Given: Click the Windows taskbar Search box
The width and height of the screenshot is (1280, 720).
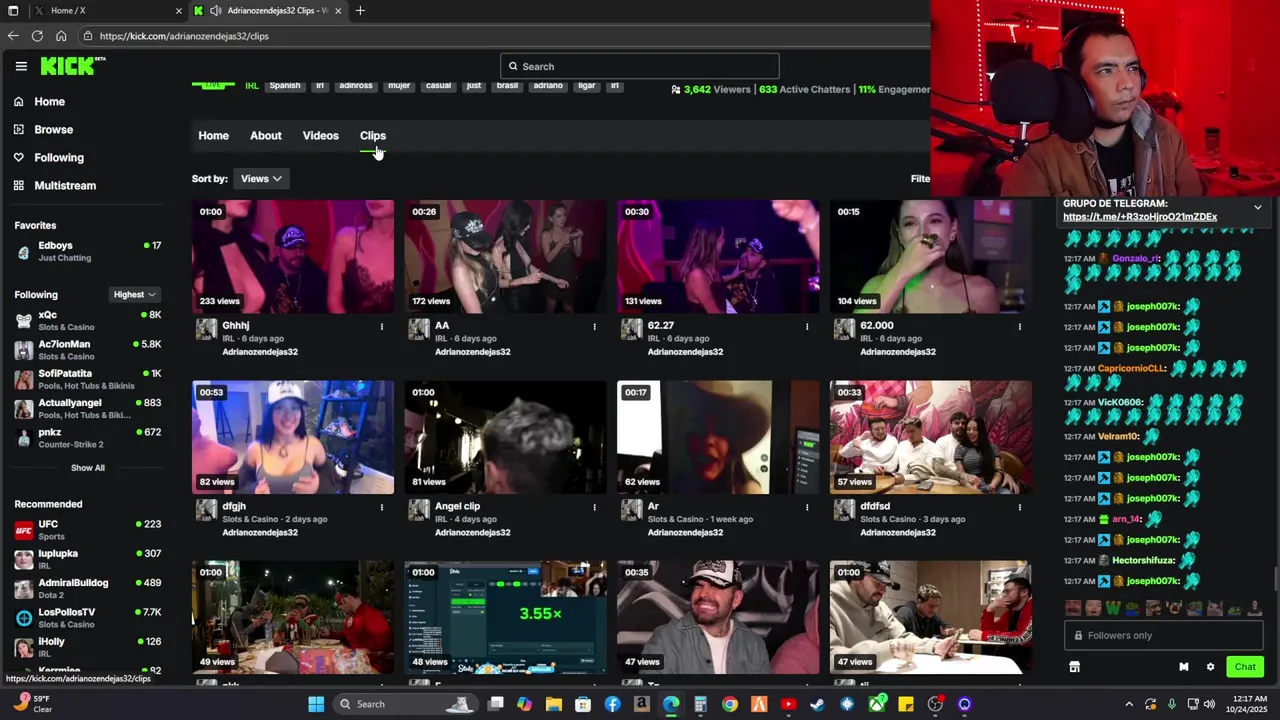Looking at the screenshot, I should click(405, 704).
